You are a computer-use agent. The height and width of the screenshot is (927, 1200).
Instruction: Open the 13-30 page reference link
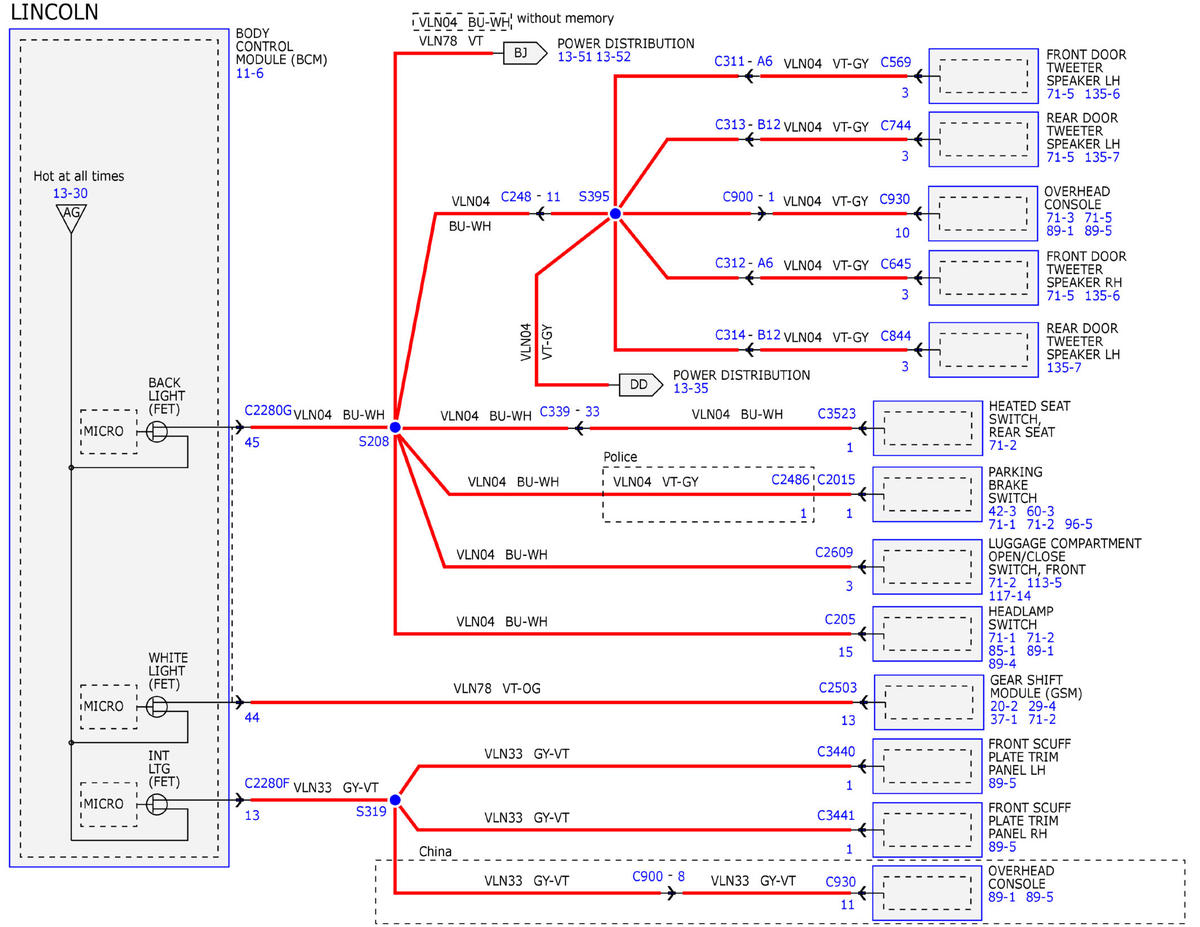pyautogui.click(x=70, y=194)
